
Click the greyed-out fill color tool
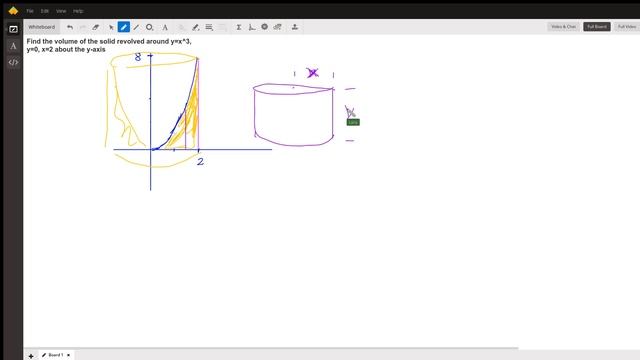pos(182,27)
